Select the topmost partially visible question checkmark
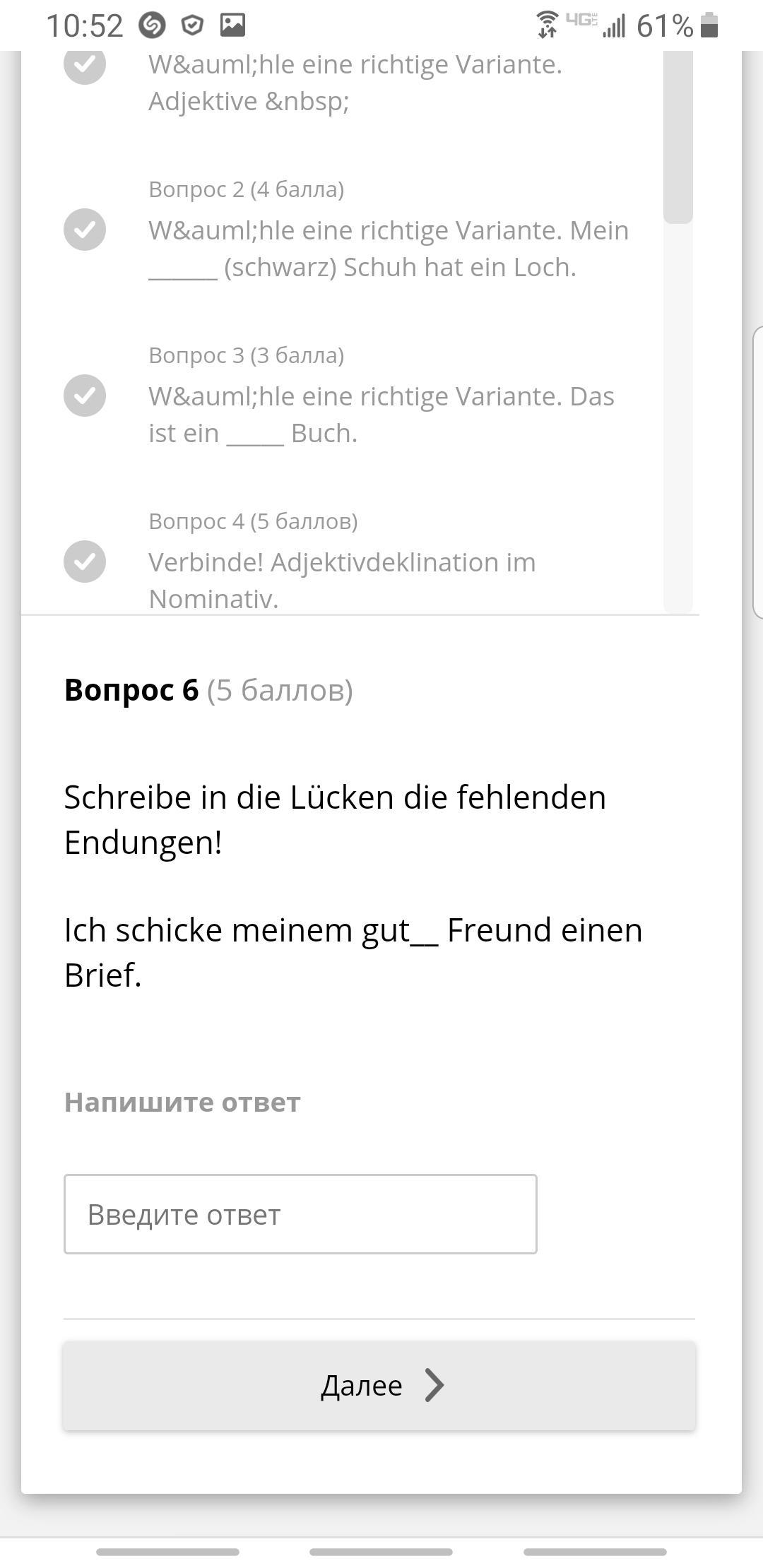The image size is (763, 1568). point(85,65)
